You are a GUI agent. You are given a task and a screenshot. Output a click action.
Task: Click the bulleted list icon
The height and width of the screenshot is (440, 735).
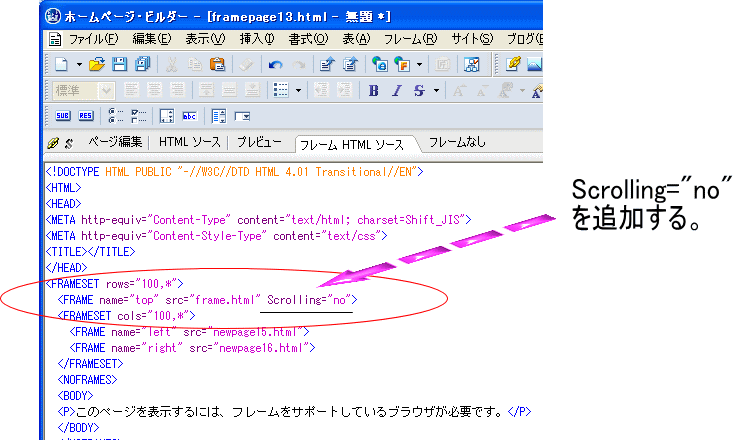click(281, 90)
